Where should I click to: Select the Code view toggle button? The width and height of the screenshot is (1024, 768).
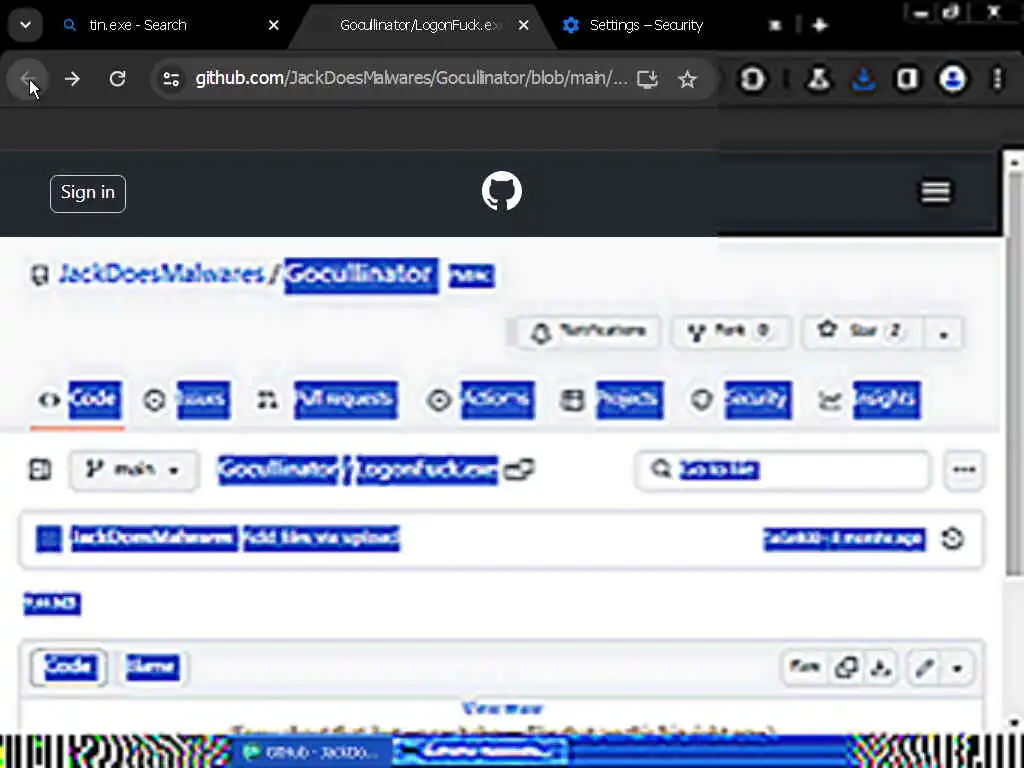pyautogui.click(x=69, y=667)
